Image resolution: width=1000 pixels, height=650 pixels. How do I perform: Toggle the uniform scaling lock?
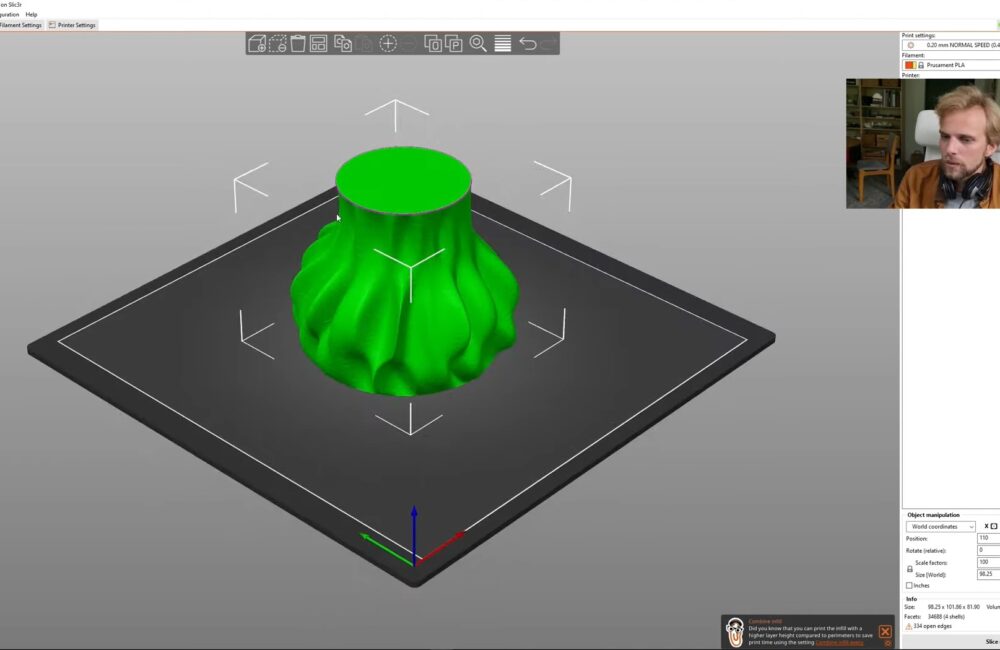[910, 568]
